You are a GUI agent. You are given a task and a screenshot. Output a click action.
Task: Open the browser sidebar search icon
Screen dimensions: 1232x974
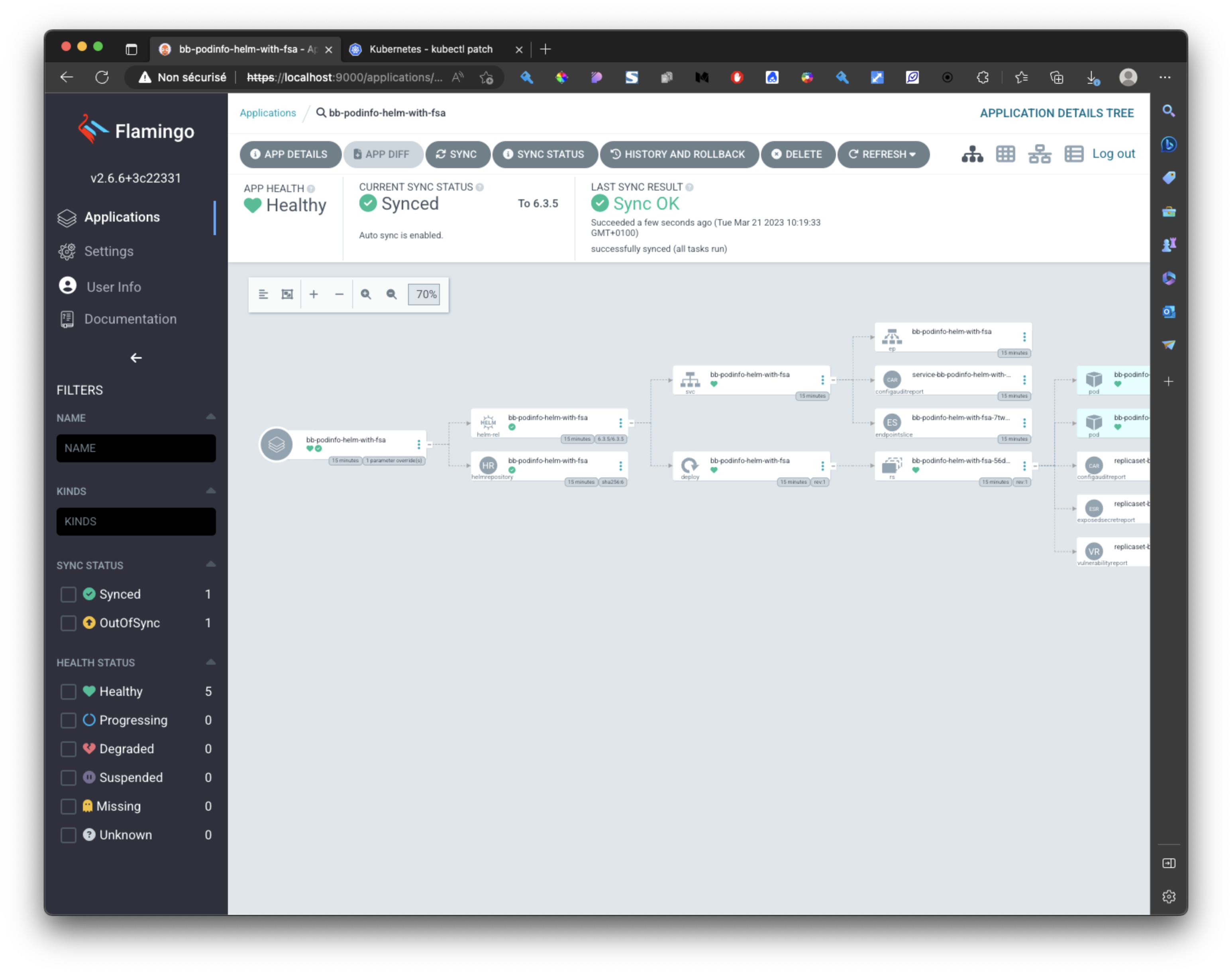click(x=1168, y=111)
